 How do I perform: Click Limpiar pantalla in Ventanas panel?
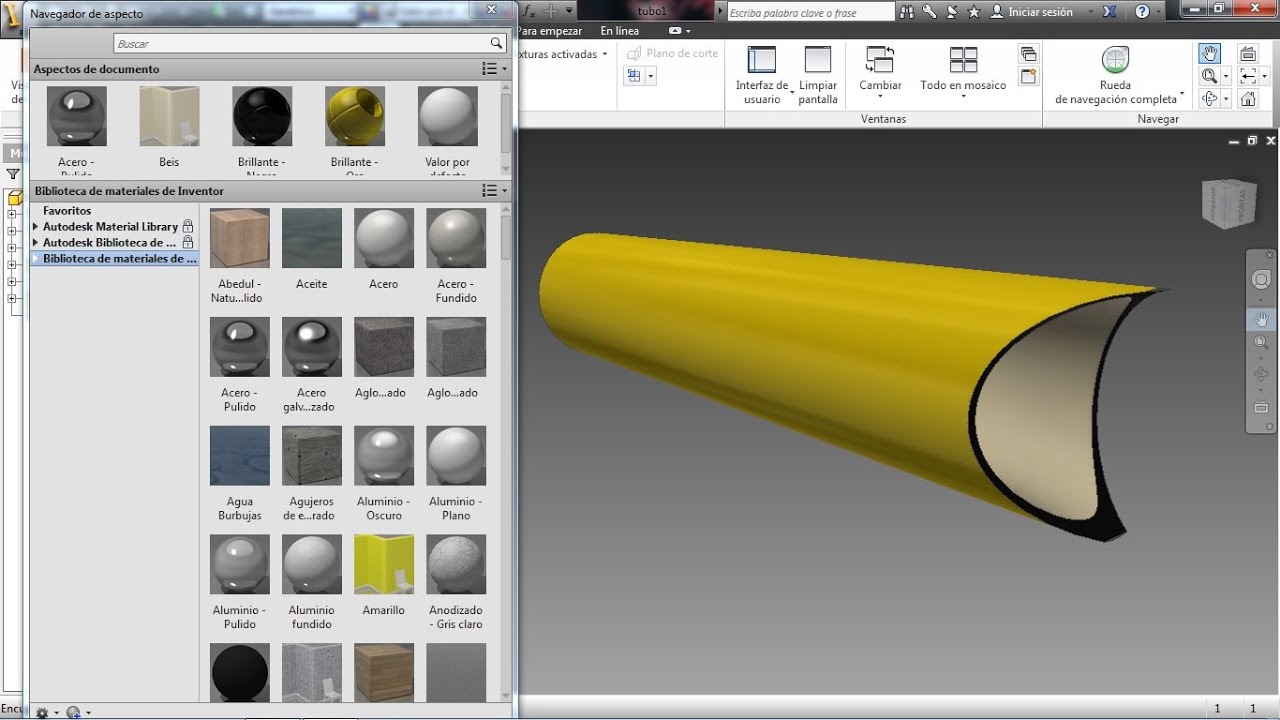point(818,75)
